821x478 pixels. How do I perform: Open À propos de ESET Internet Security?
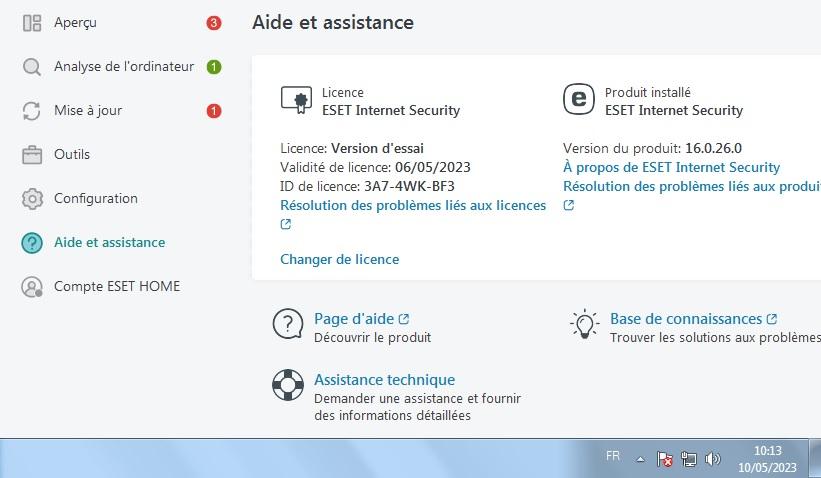point(671,167)
